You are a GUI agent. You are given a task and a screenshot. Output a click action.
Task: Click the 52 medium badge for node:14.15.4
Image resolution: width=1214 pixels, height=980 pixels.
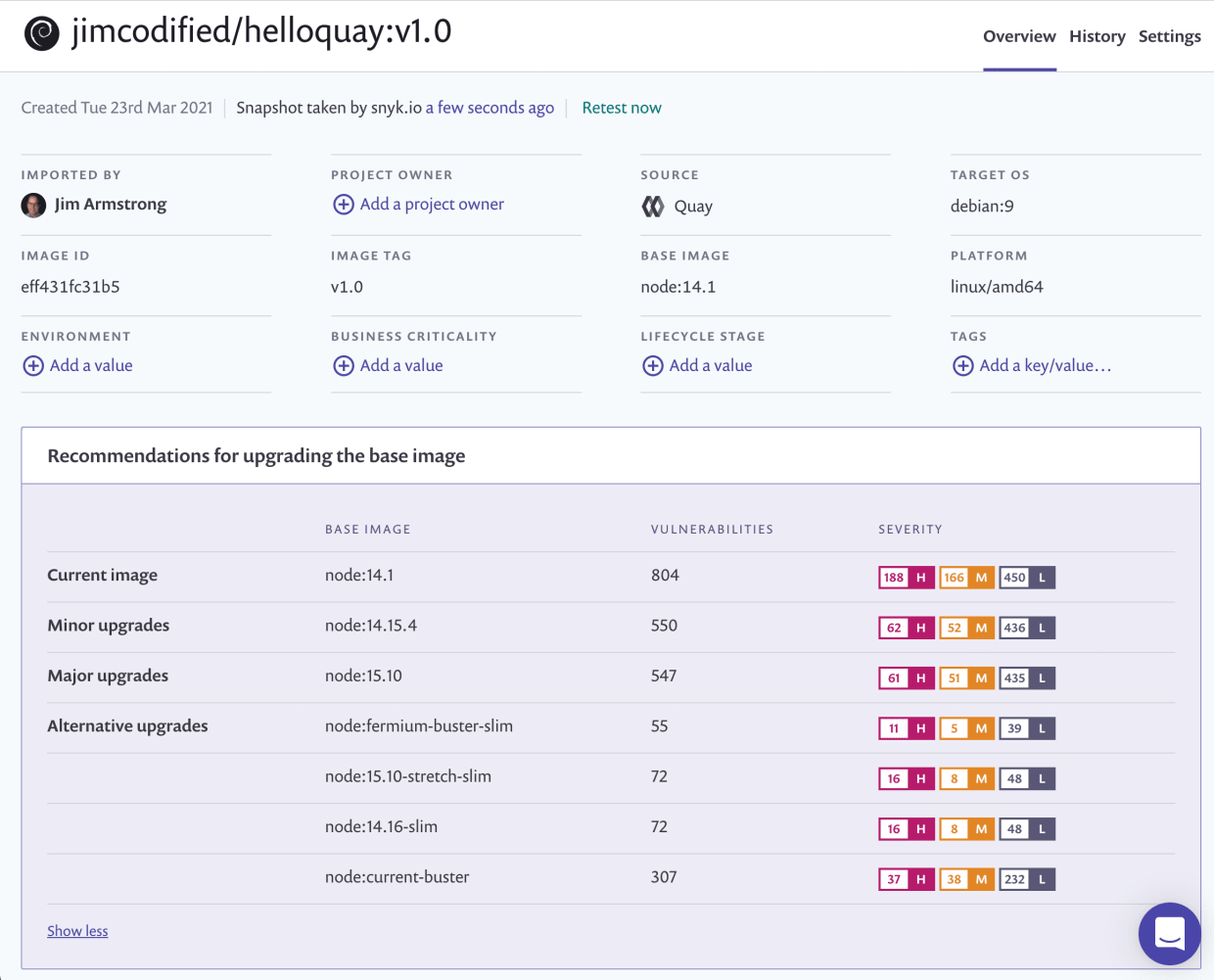pos(967,628)
